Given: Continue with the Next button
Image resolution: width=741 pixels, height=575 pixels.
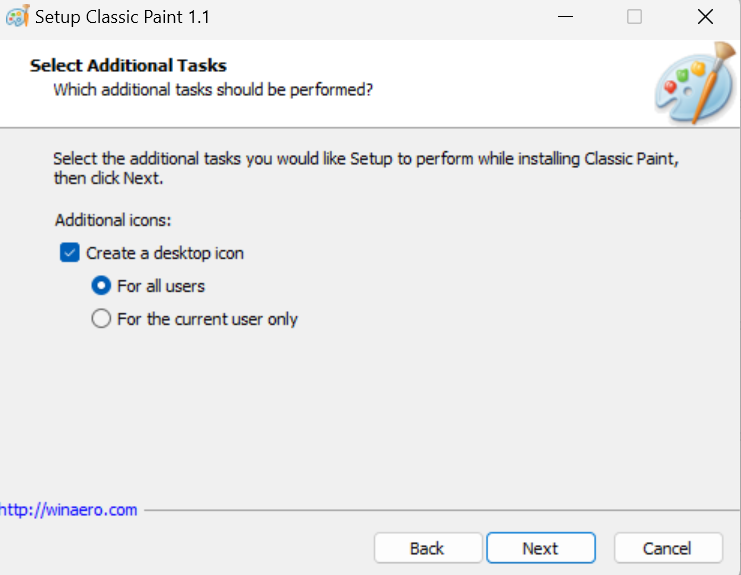Looking at the screenshot, I should point(541,548).
